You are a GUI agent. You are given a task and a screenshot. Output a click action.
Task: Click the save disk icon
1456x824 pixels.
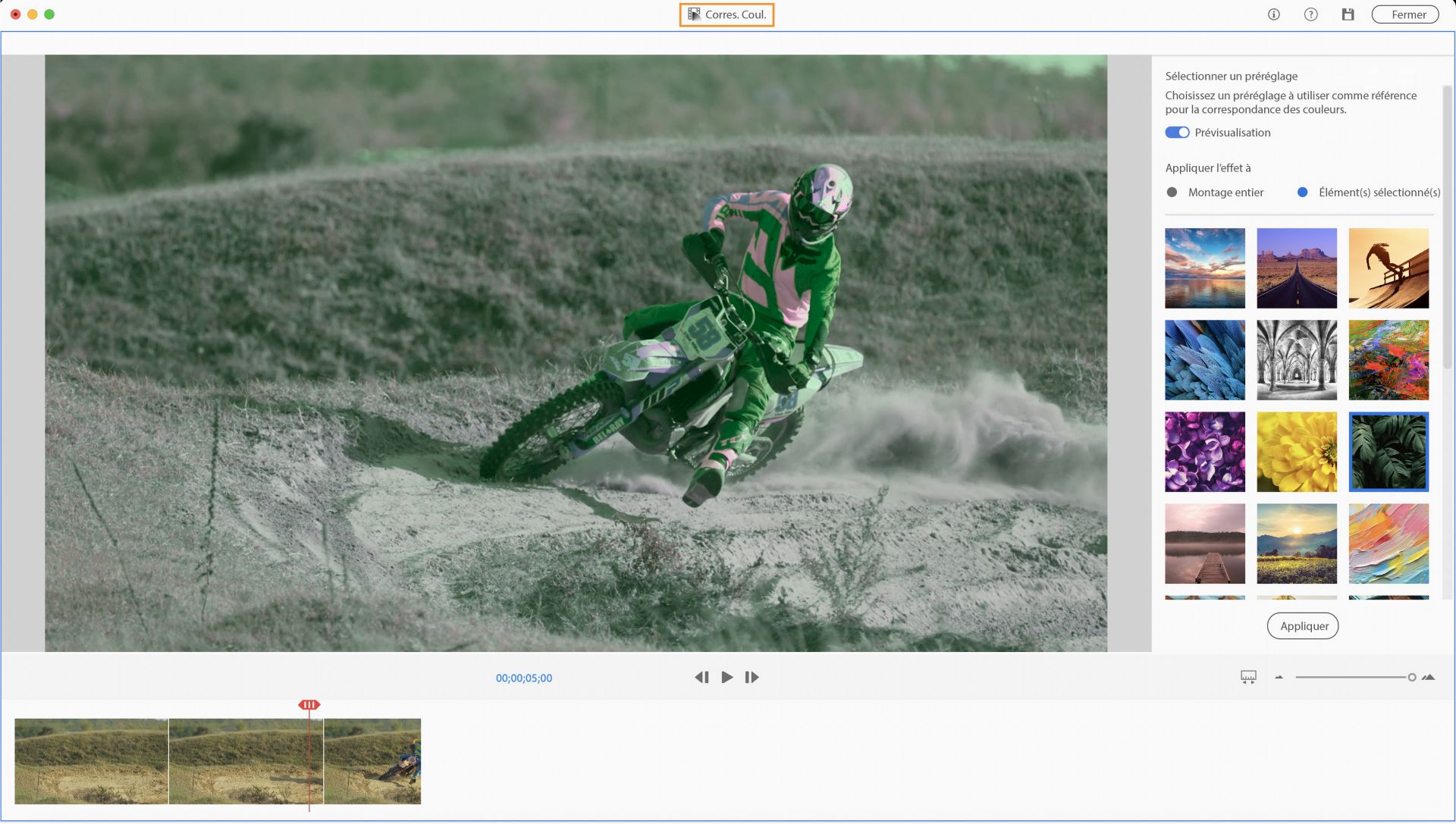(x=1348, y=14)
